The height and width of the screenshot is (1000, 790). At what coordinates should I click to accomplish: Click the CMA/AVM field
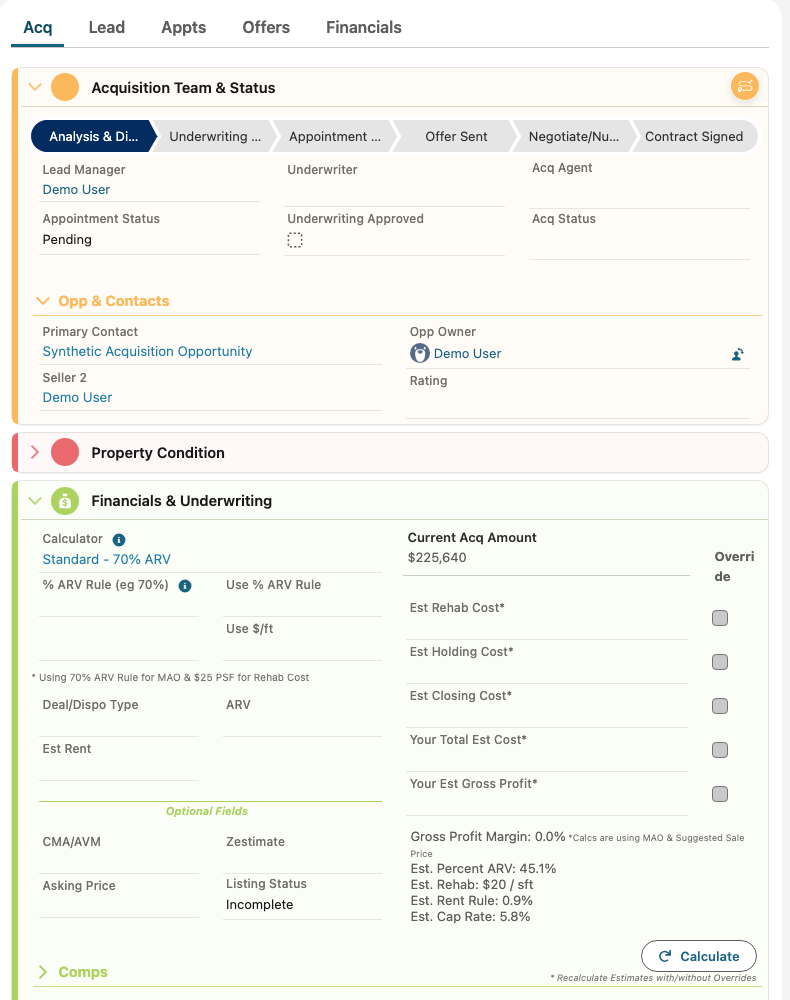(119, 853)
